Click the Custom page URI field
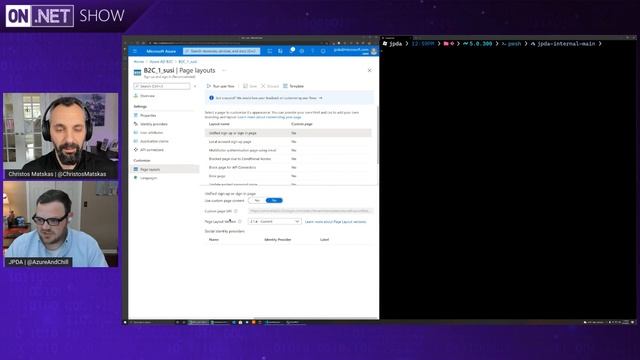This screenshot has height=360, width=640. [x=310, y=211]
